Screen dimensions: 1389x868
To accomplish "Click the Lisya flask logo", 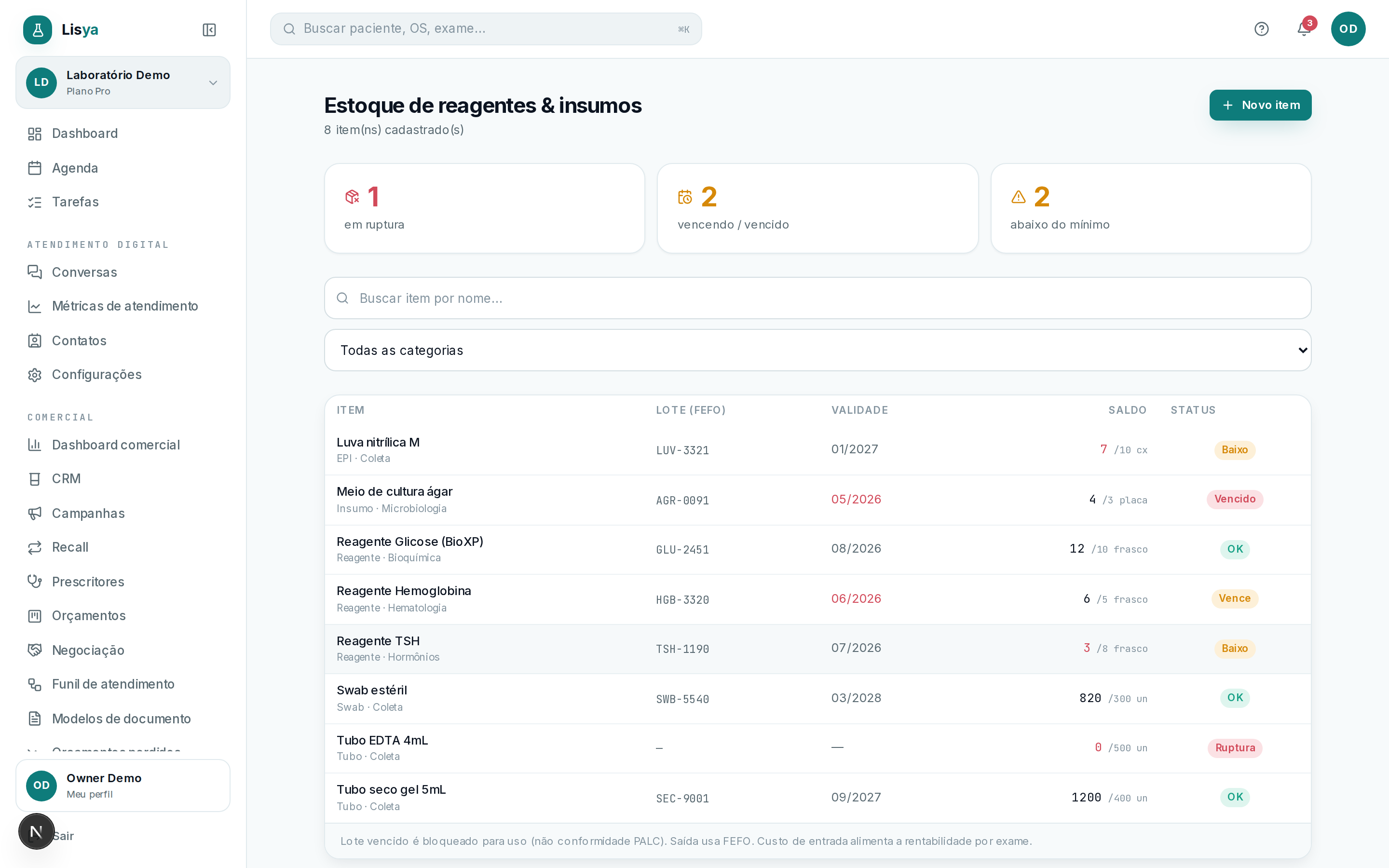I will point(38,30).
